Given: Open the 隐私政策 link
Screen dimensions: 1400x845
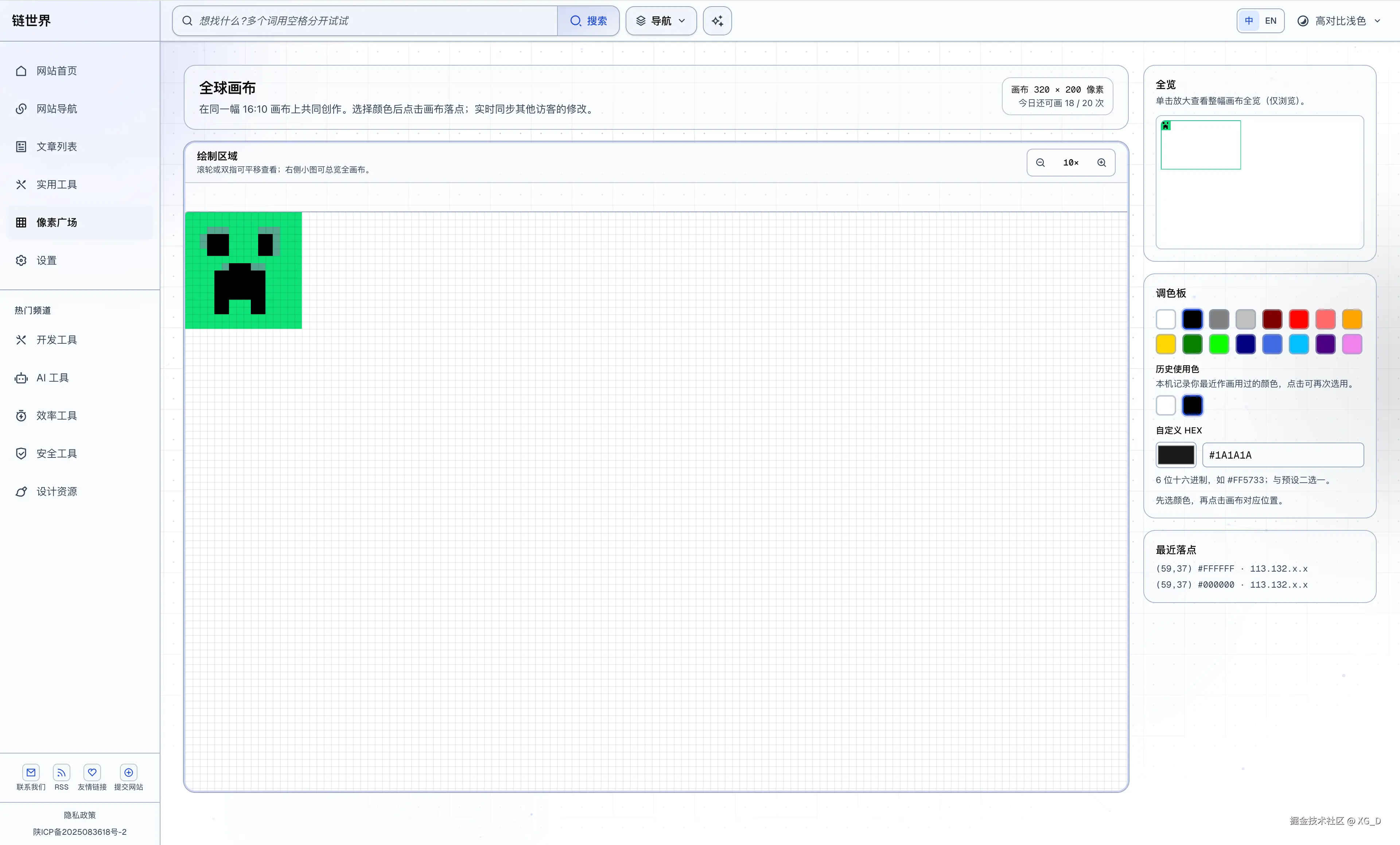Looking at the screenshot, I should point(79,814).
